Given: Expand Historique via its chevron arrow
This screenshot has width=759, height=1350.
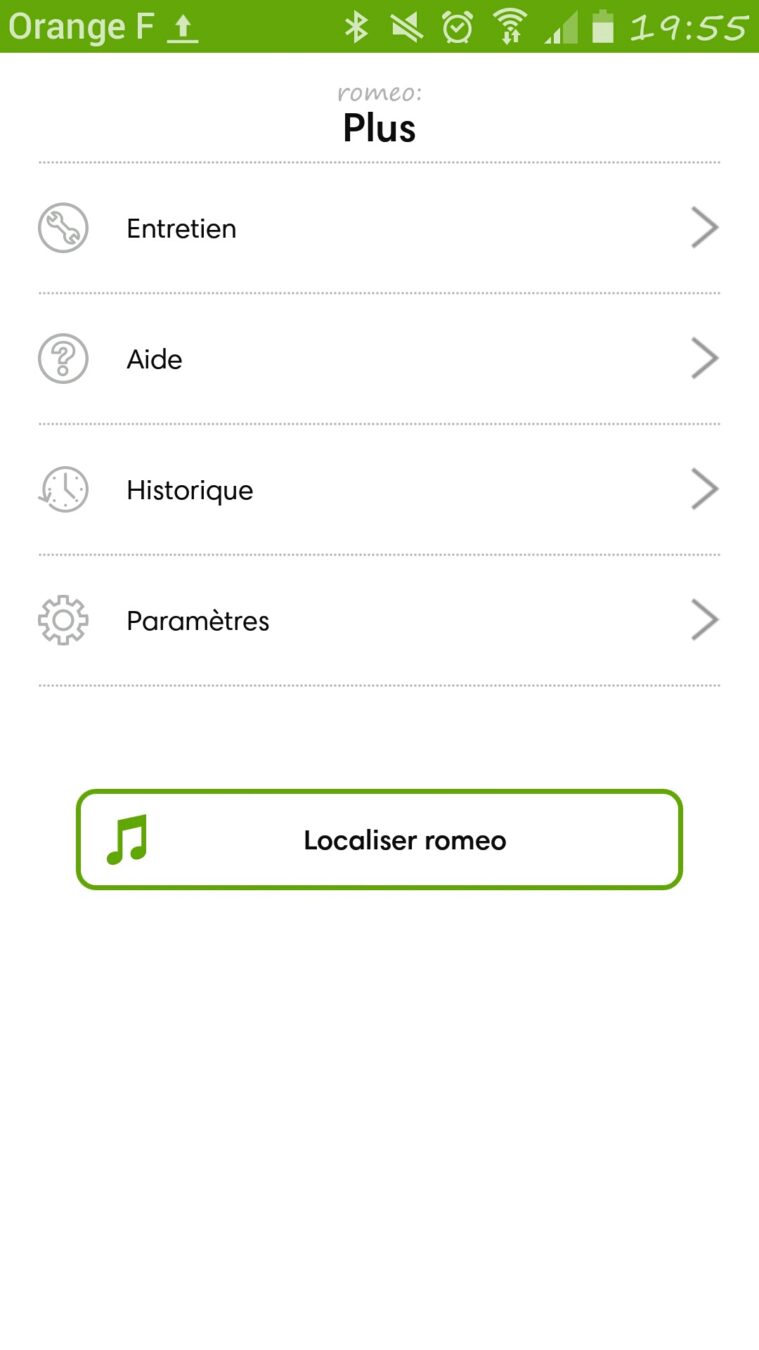Looking at the screenshot, I should 704,490.
